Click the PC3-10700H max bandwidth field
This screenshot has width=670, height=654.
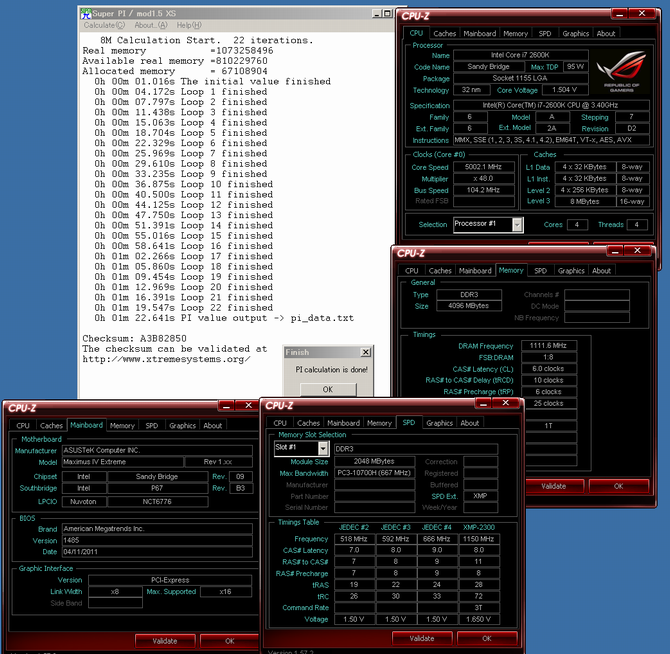[x=374, y=473]
